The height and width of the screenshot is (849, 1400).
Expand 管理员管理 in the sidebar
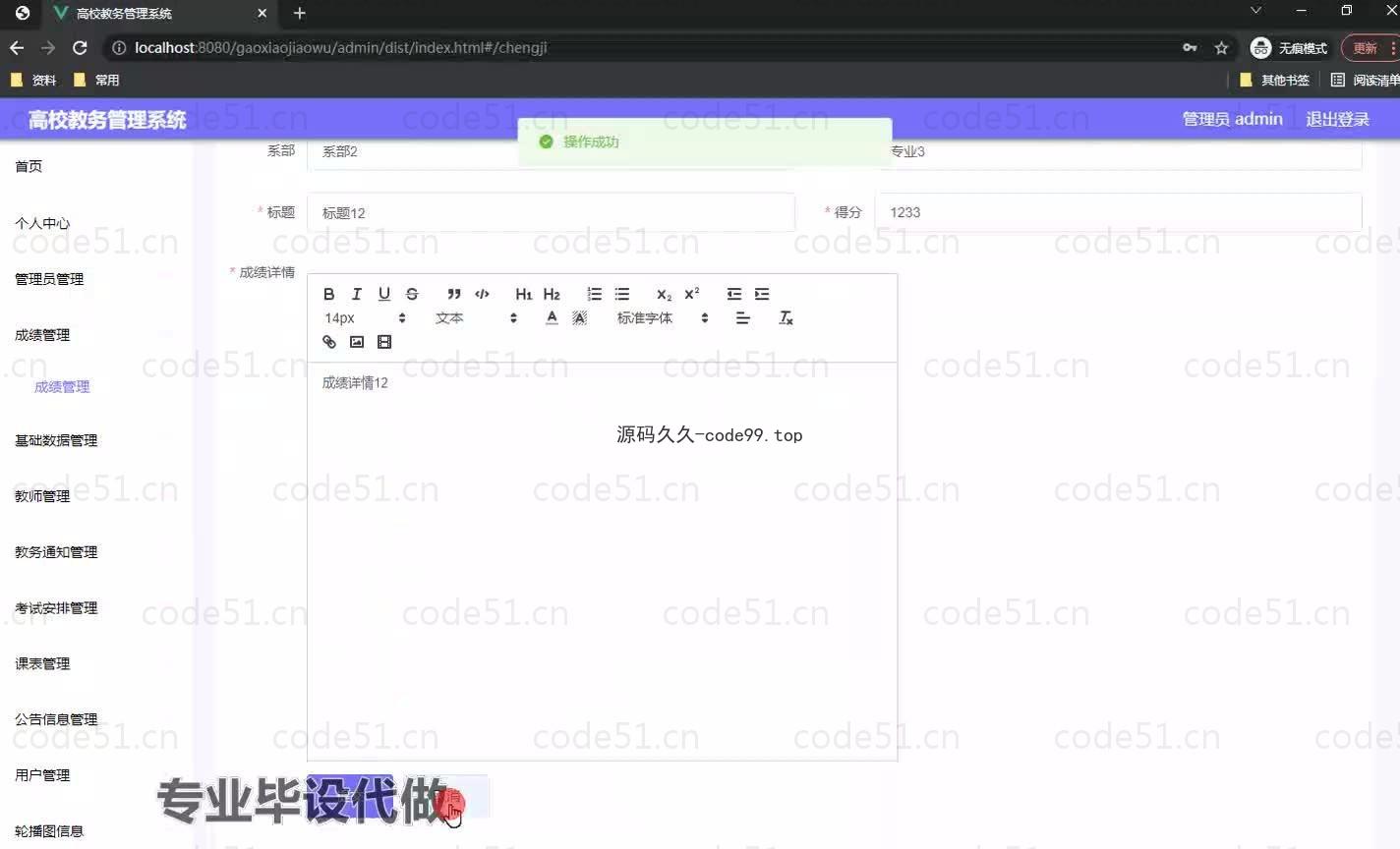click(x=49, y=279)
